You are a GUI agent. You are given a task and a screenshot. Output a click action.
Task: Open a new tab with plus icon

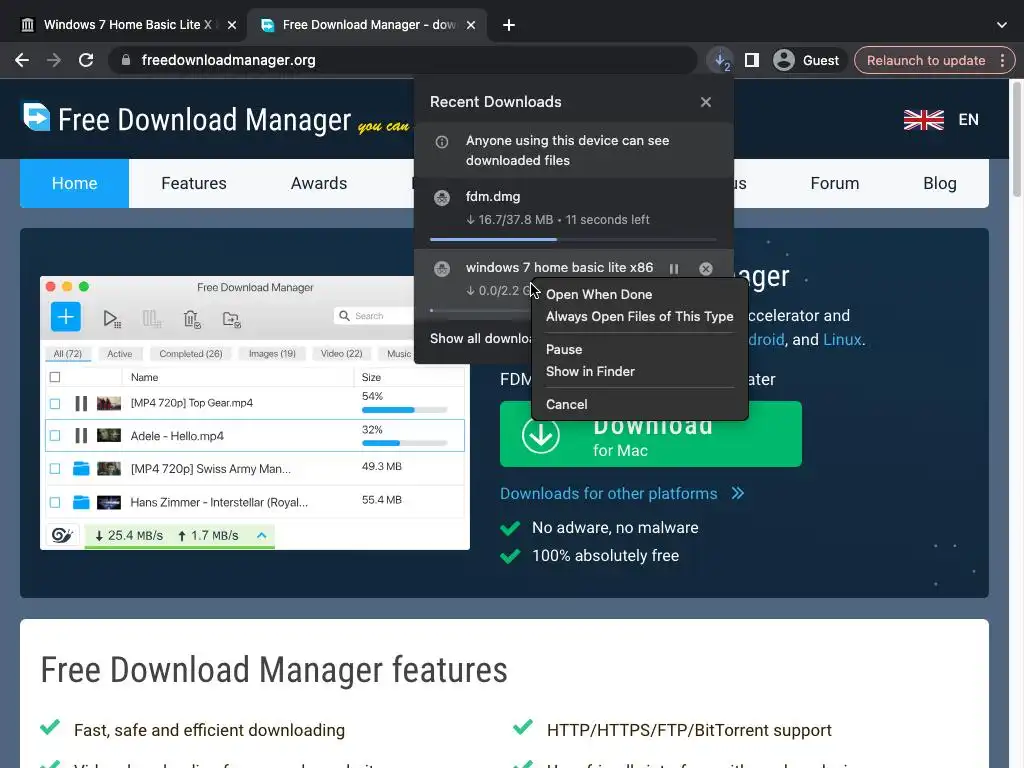pos(509,25)
